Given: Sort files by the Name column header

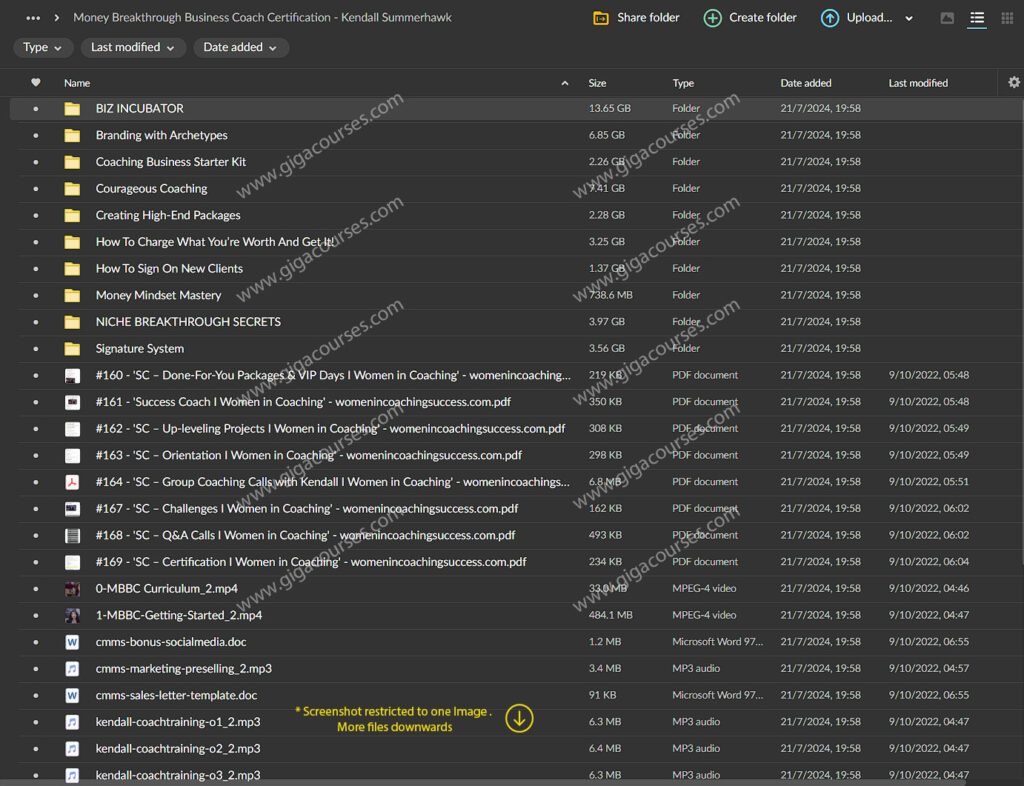Looking at the screenshot, I should pyautogui.click(x=77, y=83).
